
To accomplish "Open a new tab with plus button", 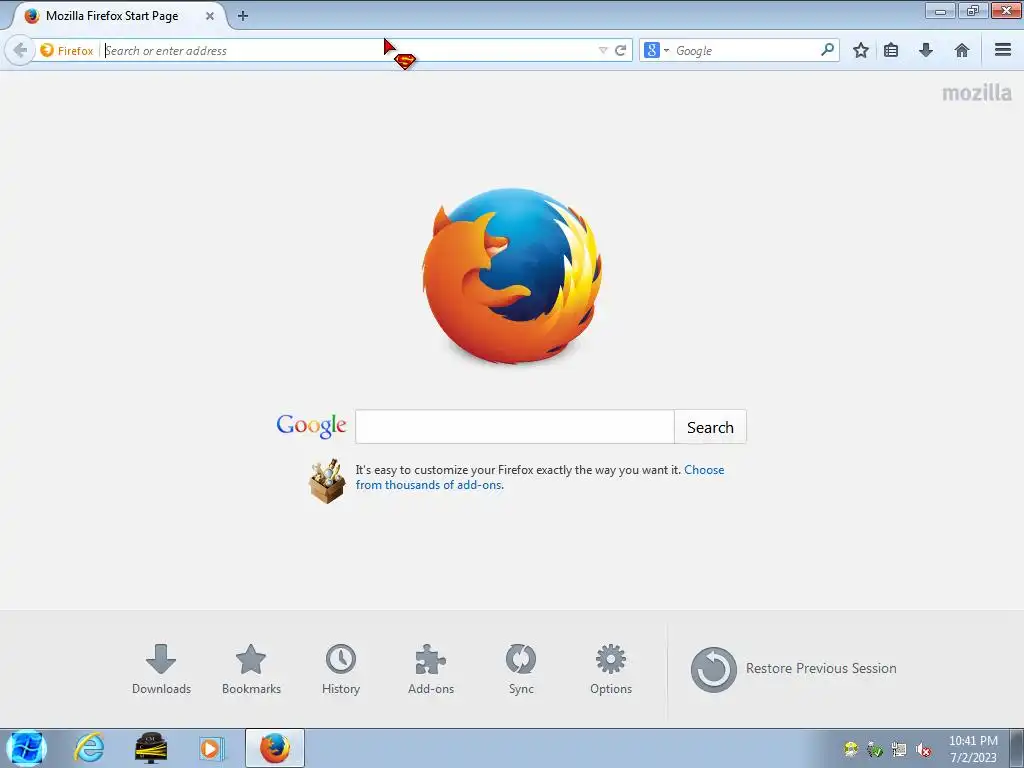I will 243,16.
